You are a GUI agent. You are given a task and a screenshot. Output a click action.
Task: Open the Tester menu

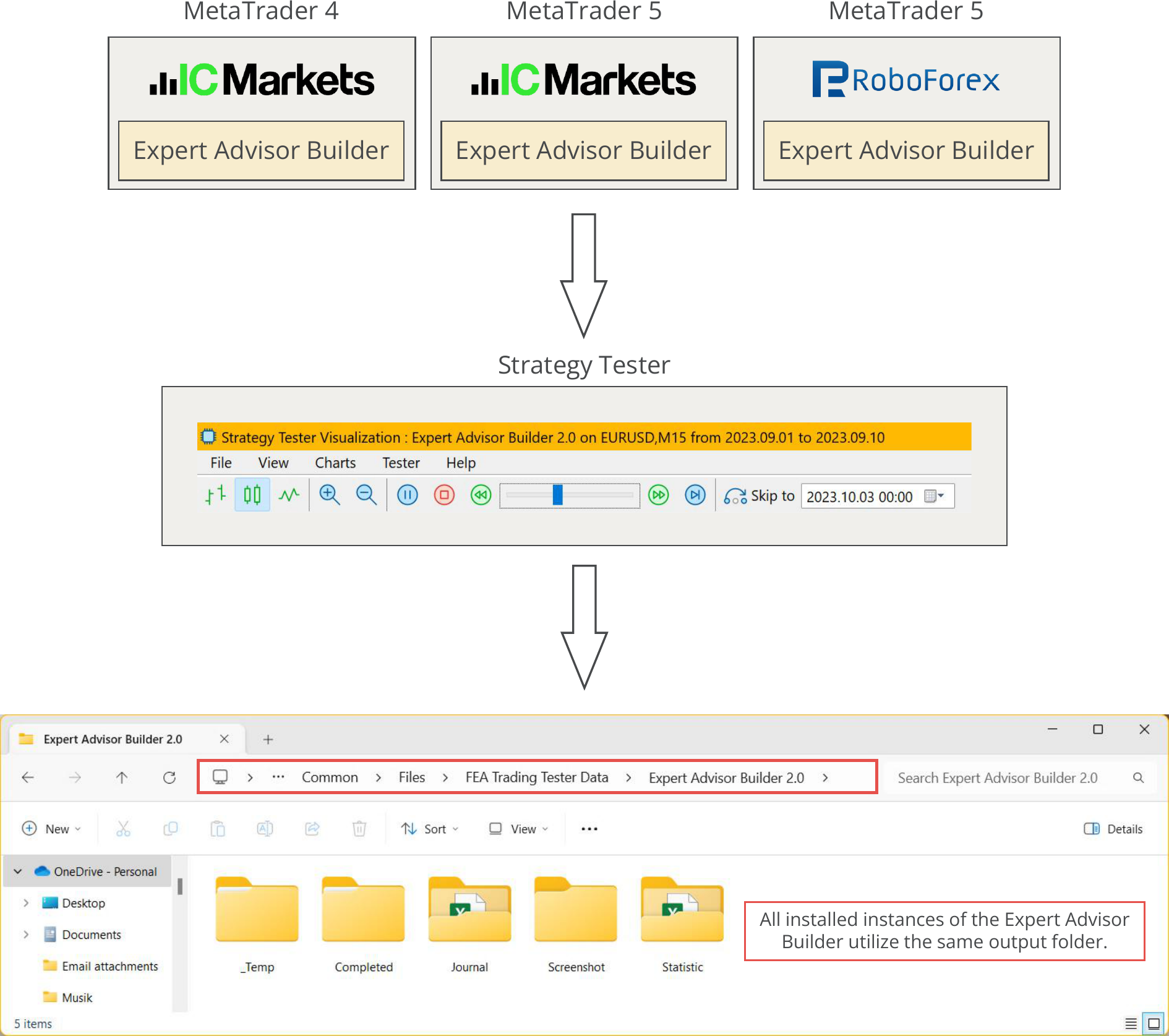tap(401, 463)
